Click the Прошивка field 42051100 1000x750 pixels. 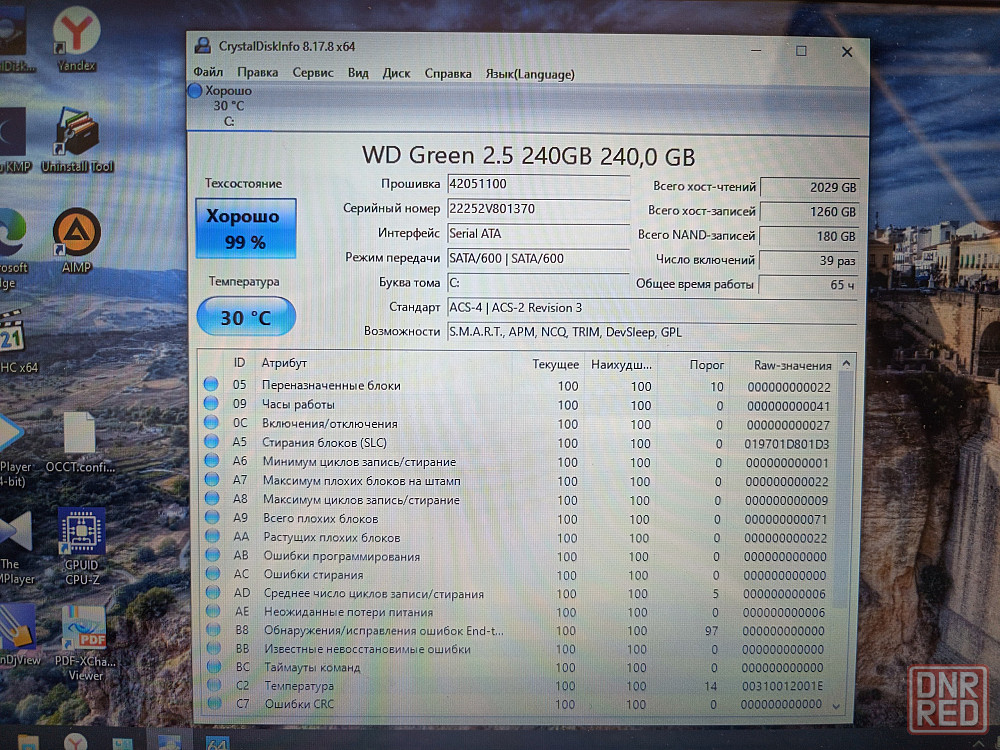538,184
